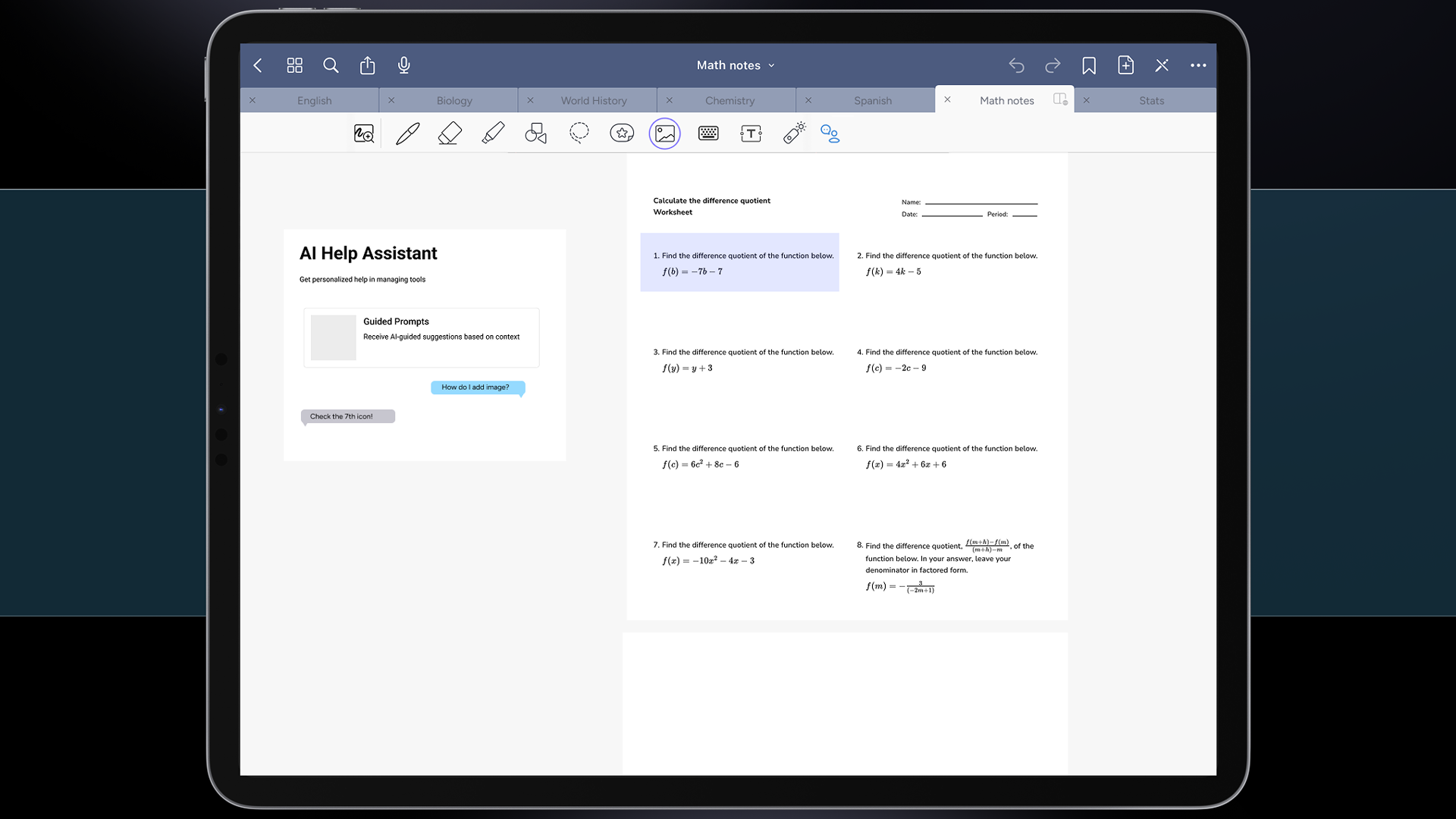This screenshot has height=819, width=1456.
Task: Select the Text box tool
Action: (x=751, y=134)
